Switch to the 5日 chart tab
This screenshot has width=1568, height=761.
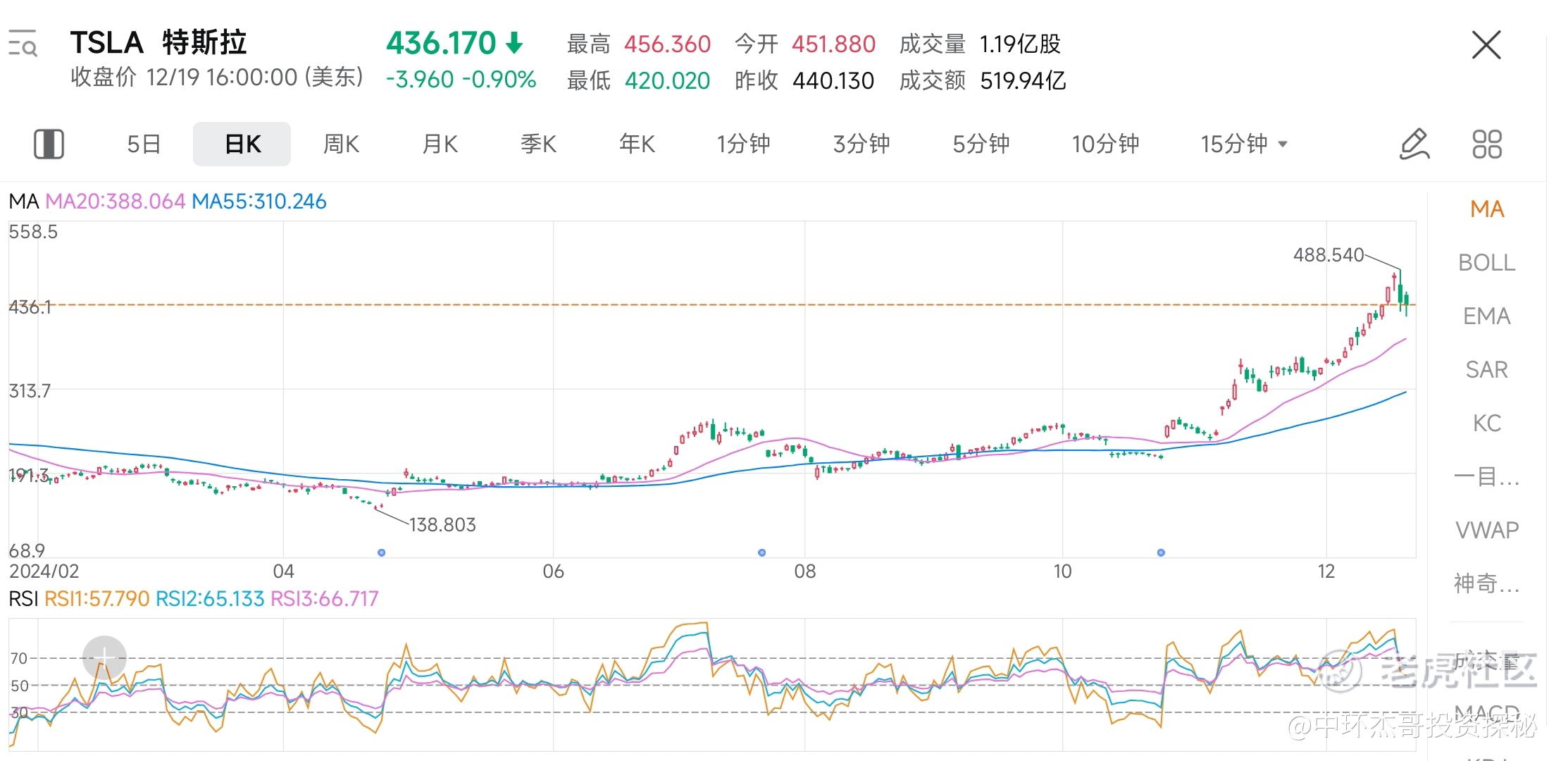coord(144,144)
